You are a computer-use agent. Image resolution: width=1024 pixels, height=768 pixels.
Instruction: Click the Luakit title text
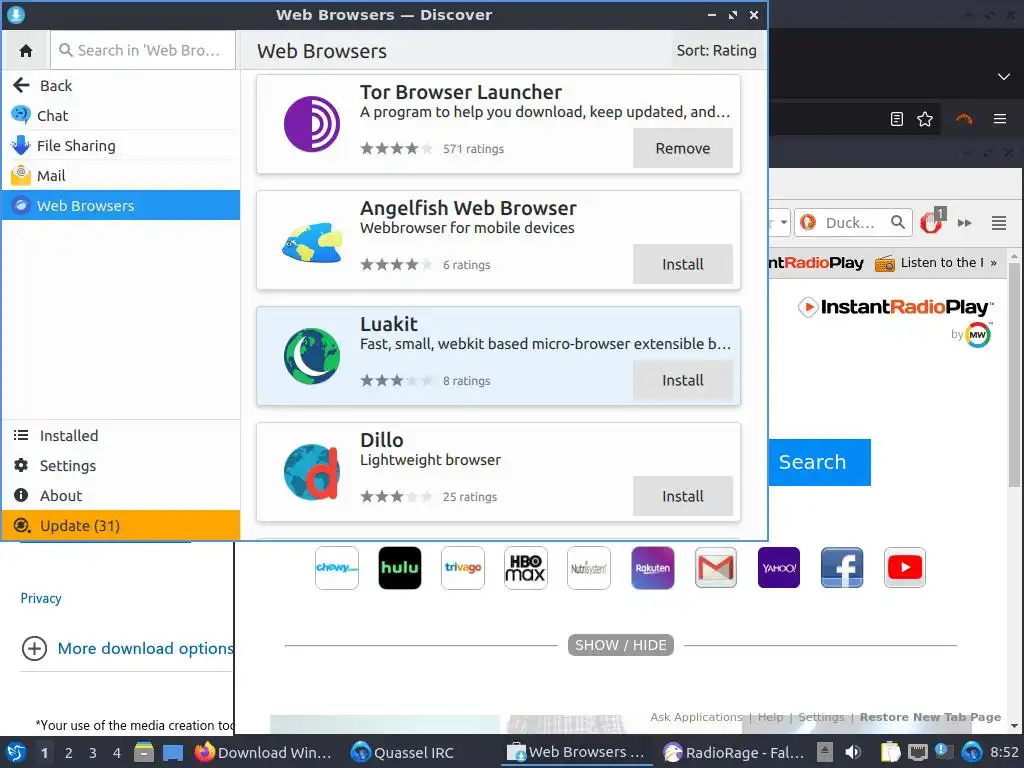(389, 324)
